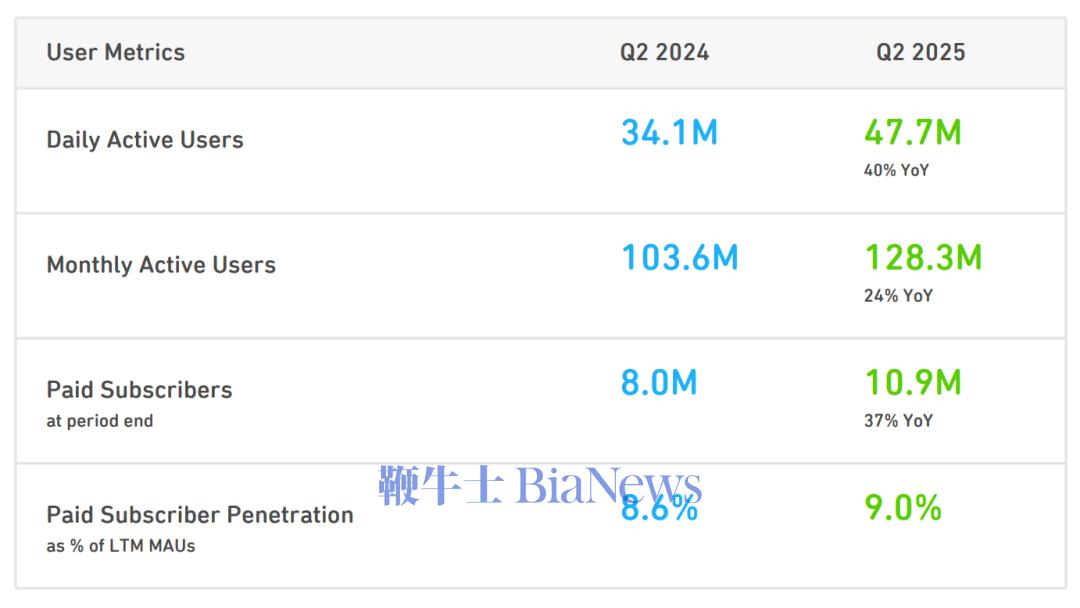Click the 8.0M paid subscribers value
This screenshot has height=608, width=1080.
click(659, 383)
